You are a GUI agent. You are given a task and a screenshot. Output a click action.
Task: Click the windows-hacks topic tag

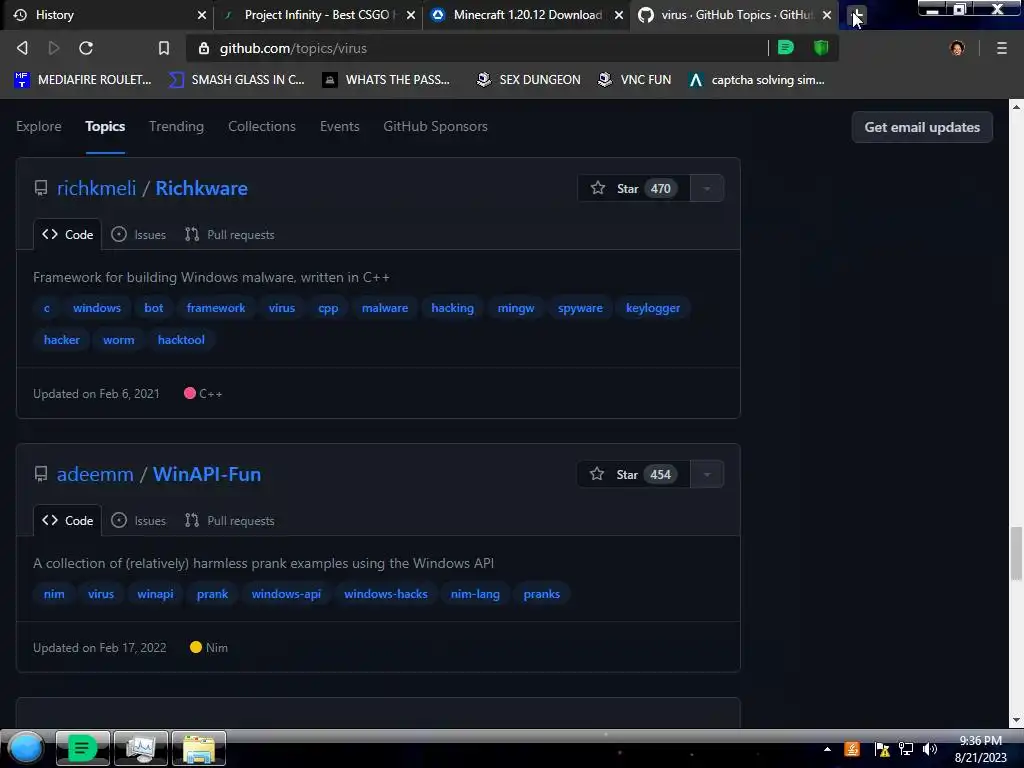386,594
